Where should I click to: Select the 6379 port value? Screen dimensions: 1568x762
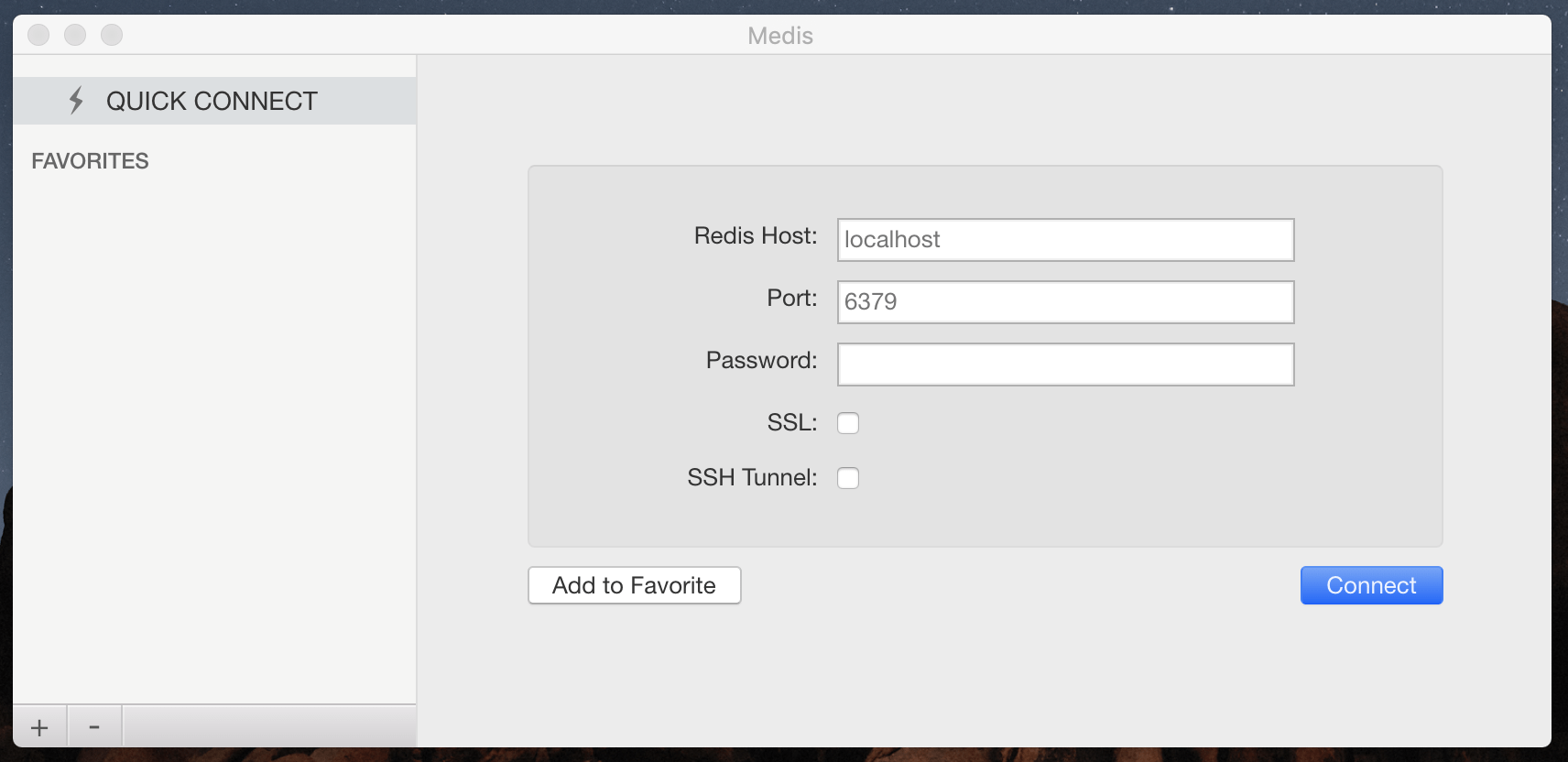(x=872, y=301)
